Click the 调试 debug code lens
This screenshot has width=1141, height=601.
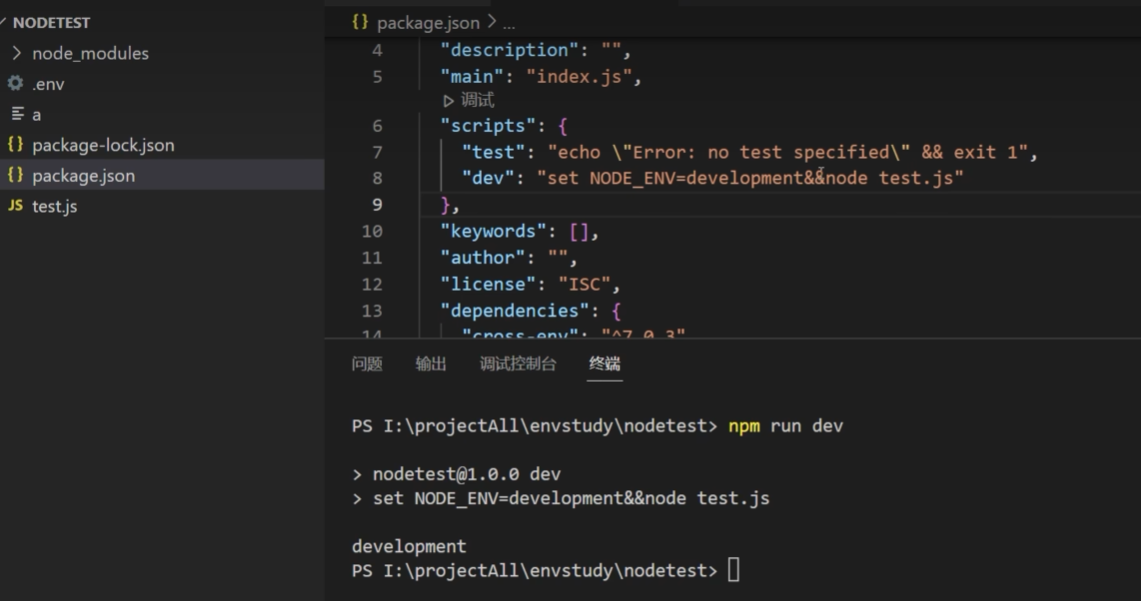pyautogui.click(x=477, y=100)
